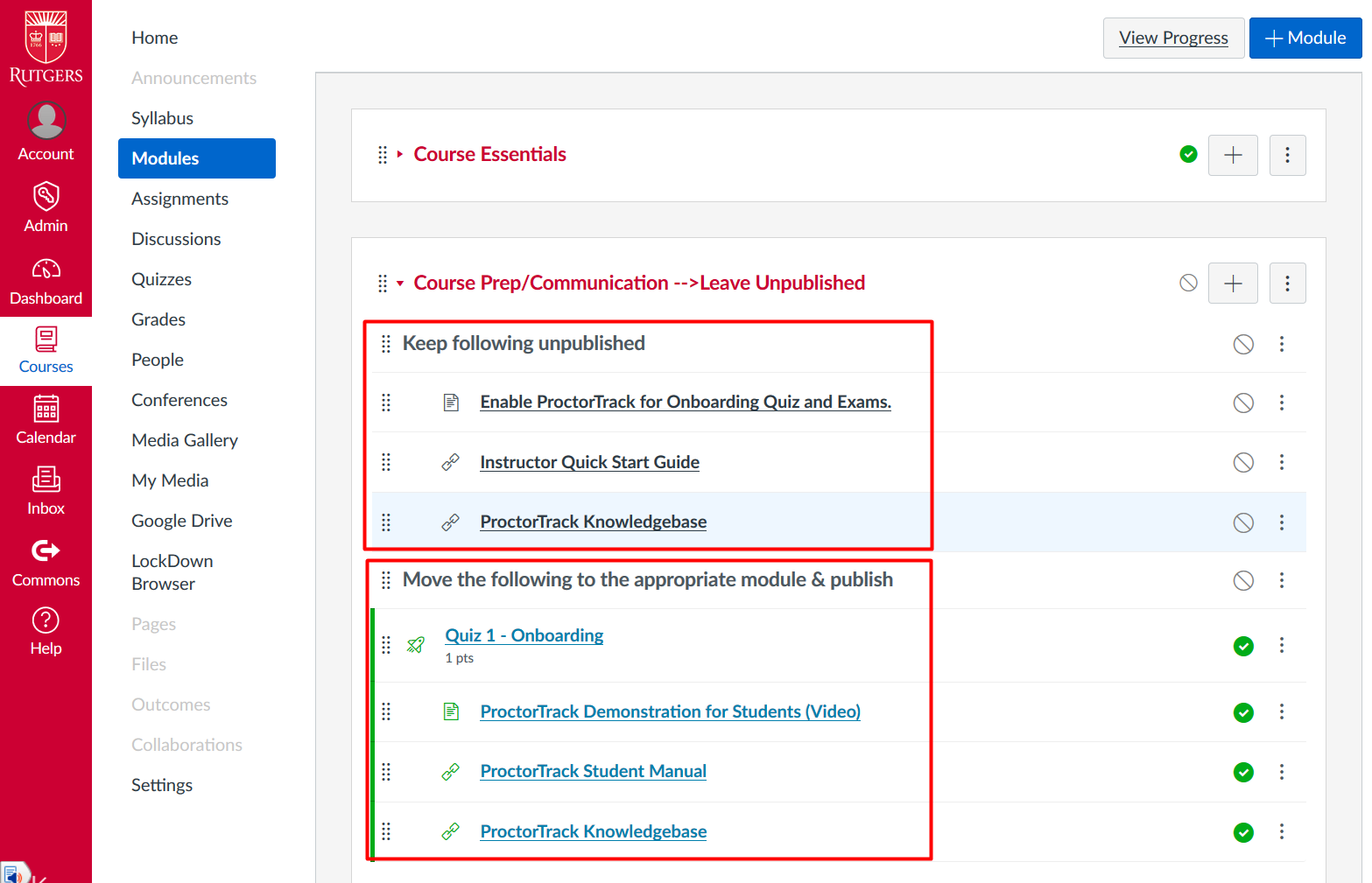Click the Course Essentials module title
This screenshot has height=883, width=1372.
(490, 154)
